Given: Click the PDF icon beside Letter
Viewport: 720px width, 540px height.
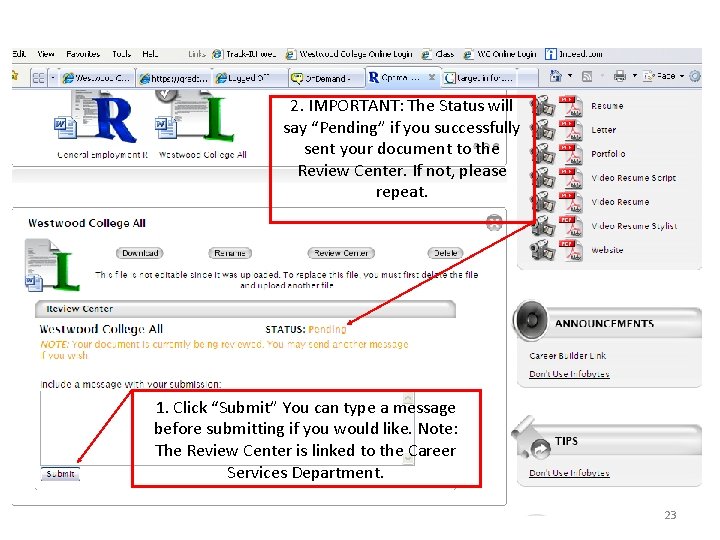Looking at the screenshot, I should coord(570,130).
